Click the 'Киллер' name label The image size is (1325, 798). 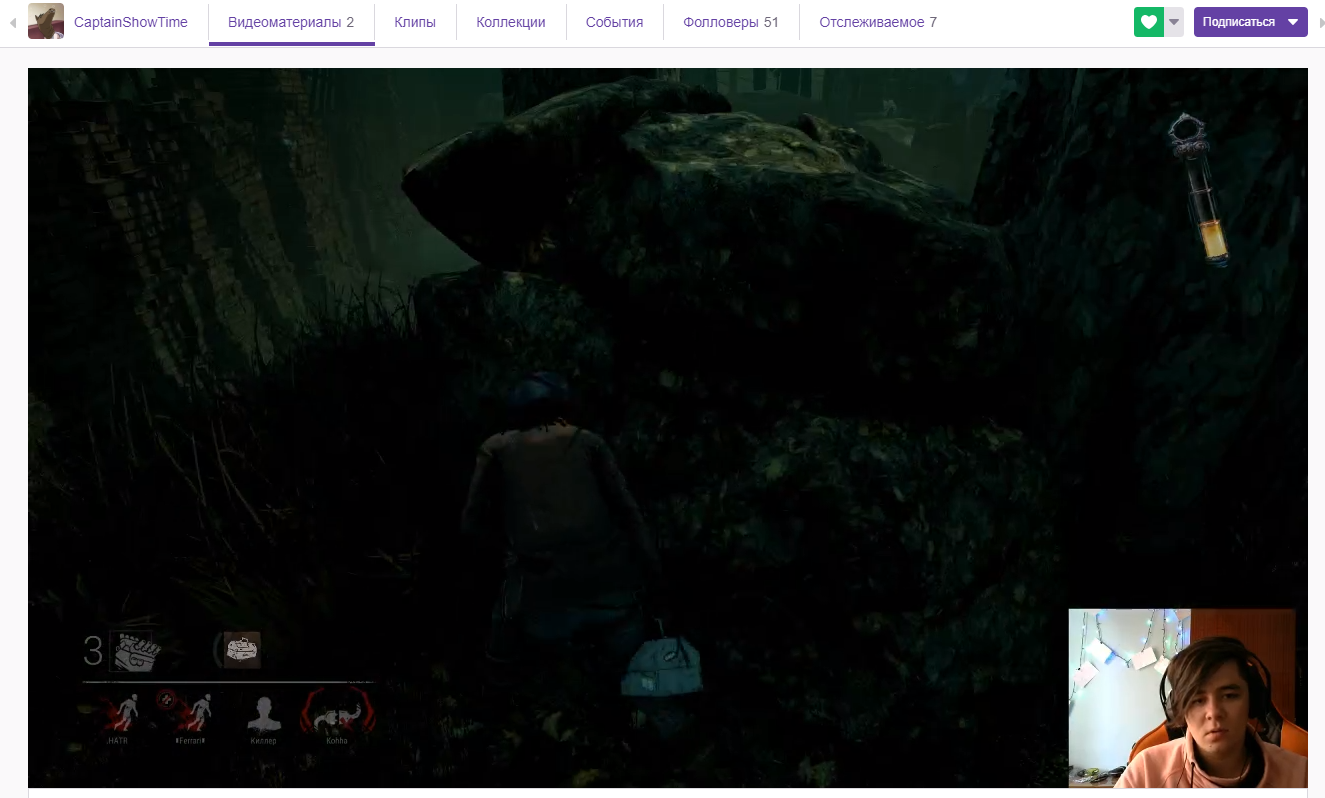(x=263, y=741)
